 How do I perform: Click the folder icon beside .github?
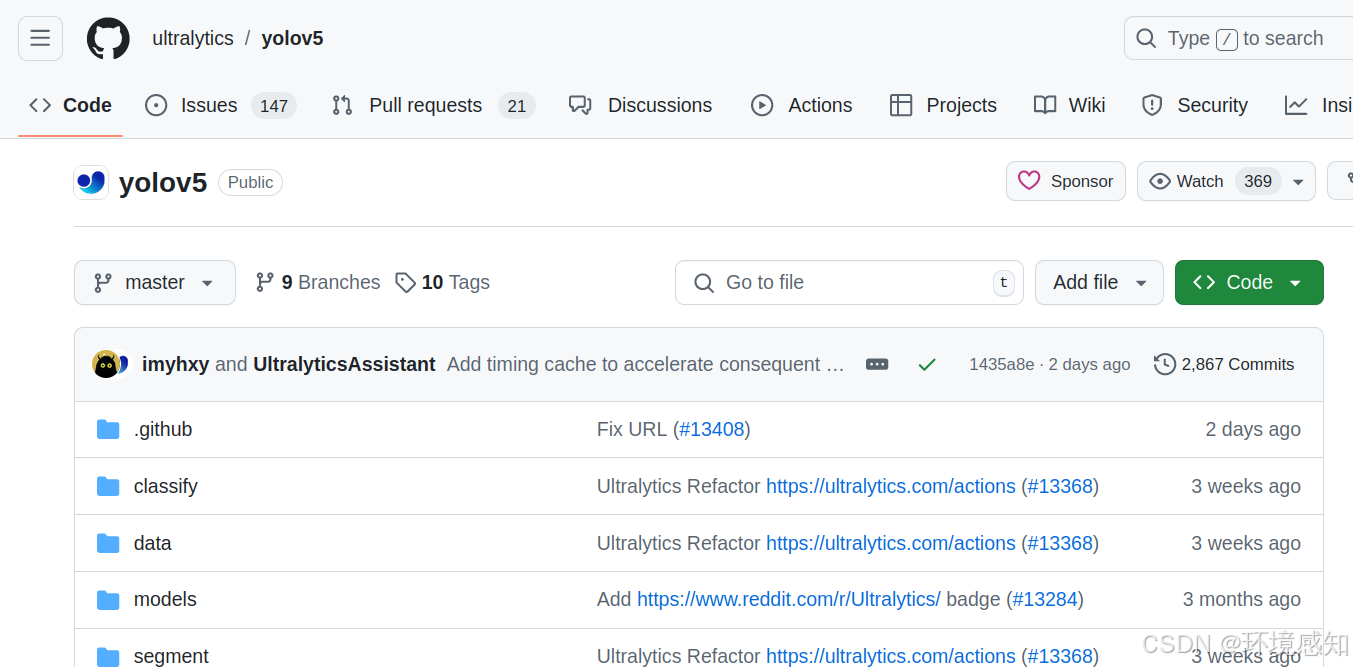point(108,429)
